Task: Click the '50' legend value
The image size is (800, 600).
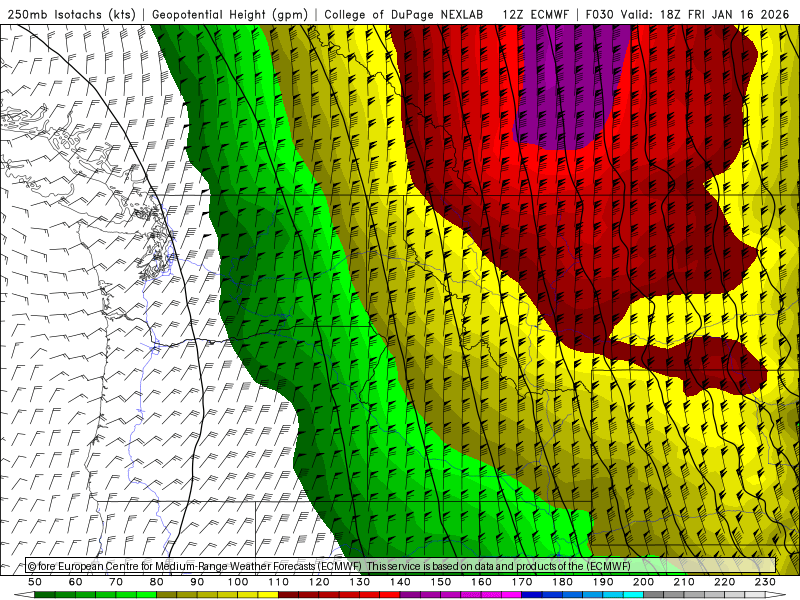Action: pos(35,582)
